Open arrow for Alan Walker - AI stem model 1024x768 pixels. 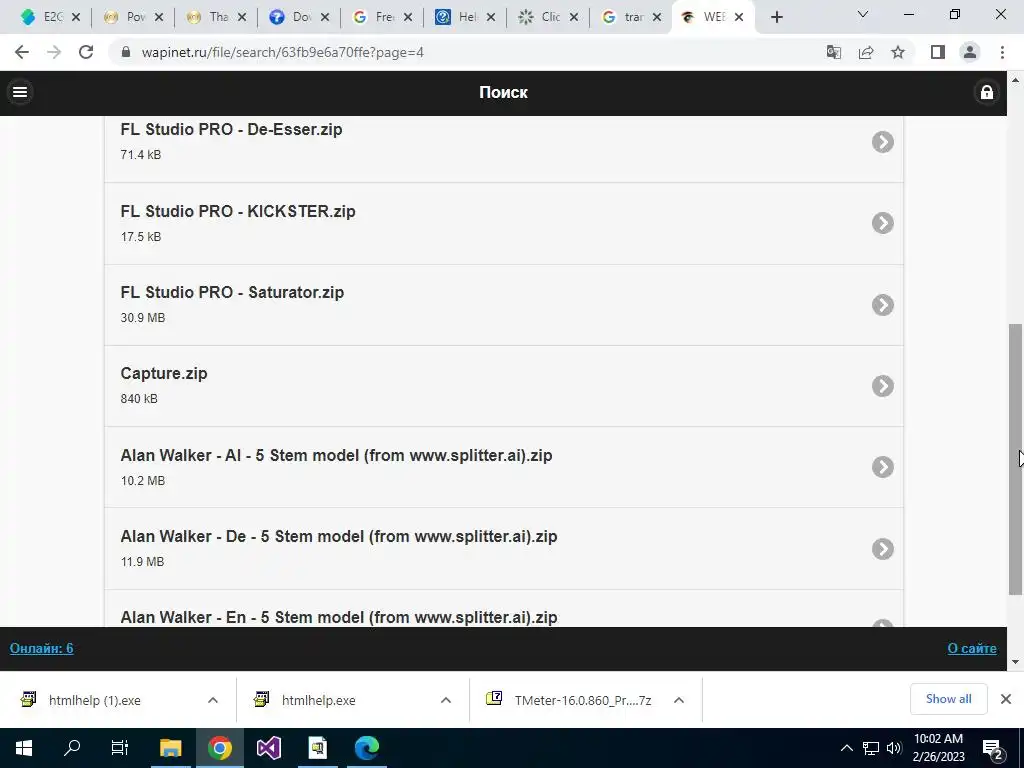[882, 467]
